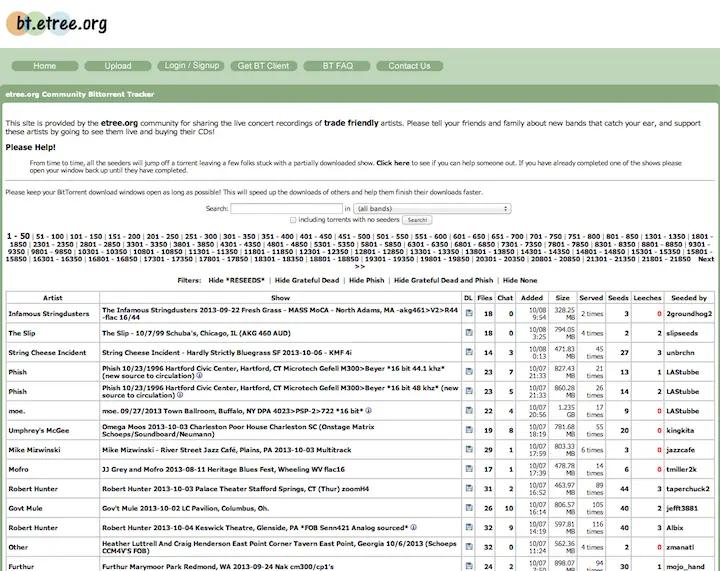Screen dimensions: 720x571
Task: Open Mike Mizwinski artist link
Action: (x=34, y=450)
